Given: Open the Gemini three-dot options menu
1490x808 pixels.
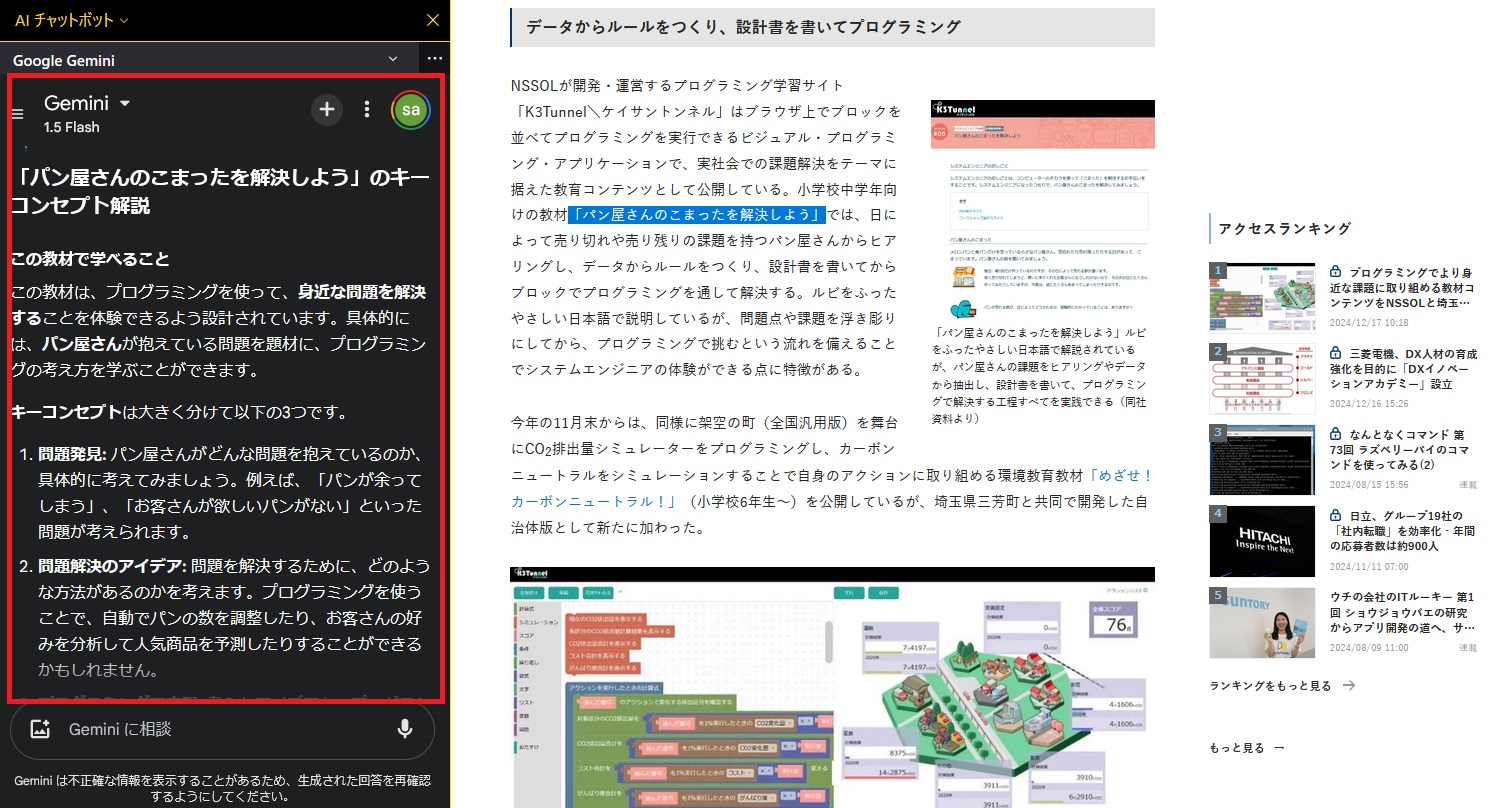Looking at the screenshot, I should pyautogui.click(x=367, y=109).
